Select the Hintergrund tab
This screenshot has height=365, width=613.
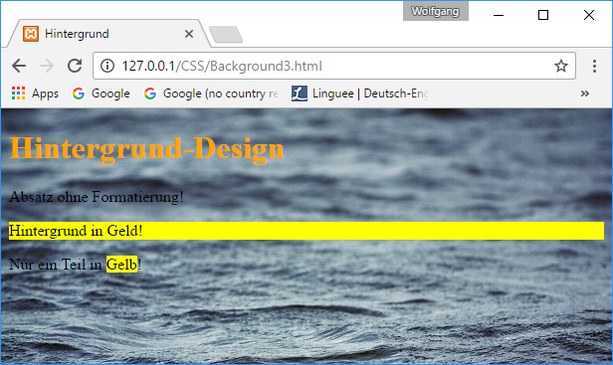pos(109,34)
